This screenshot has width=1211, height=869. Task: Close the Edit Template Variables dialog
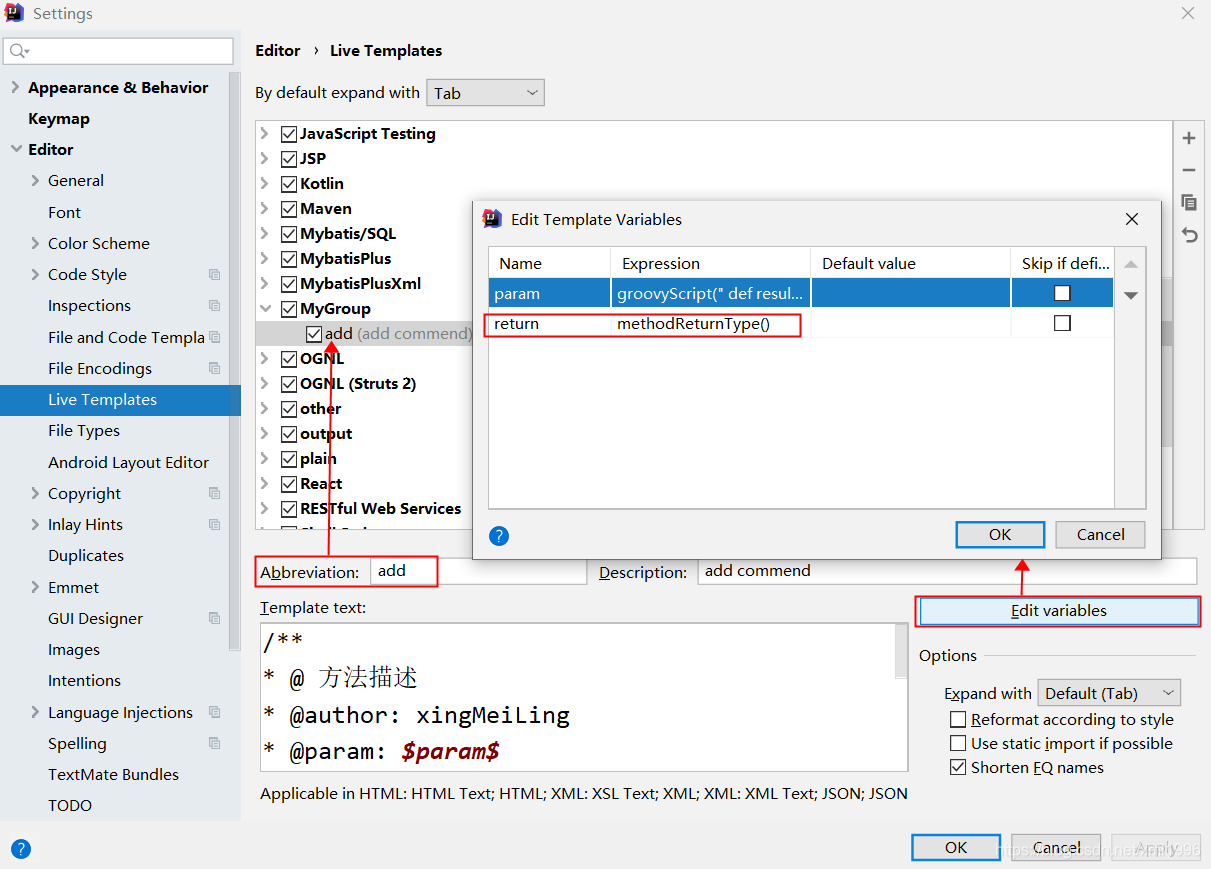tap(1132, 219)
